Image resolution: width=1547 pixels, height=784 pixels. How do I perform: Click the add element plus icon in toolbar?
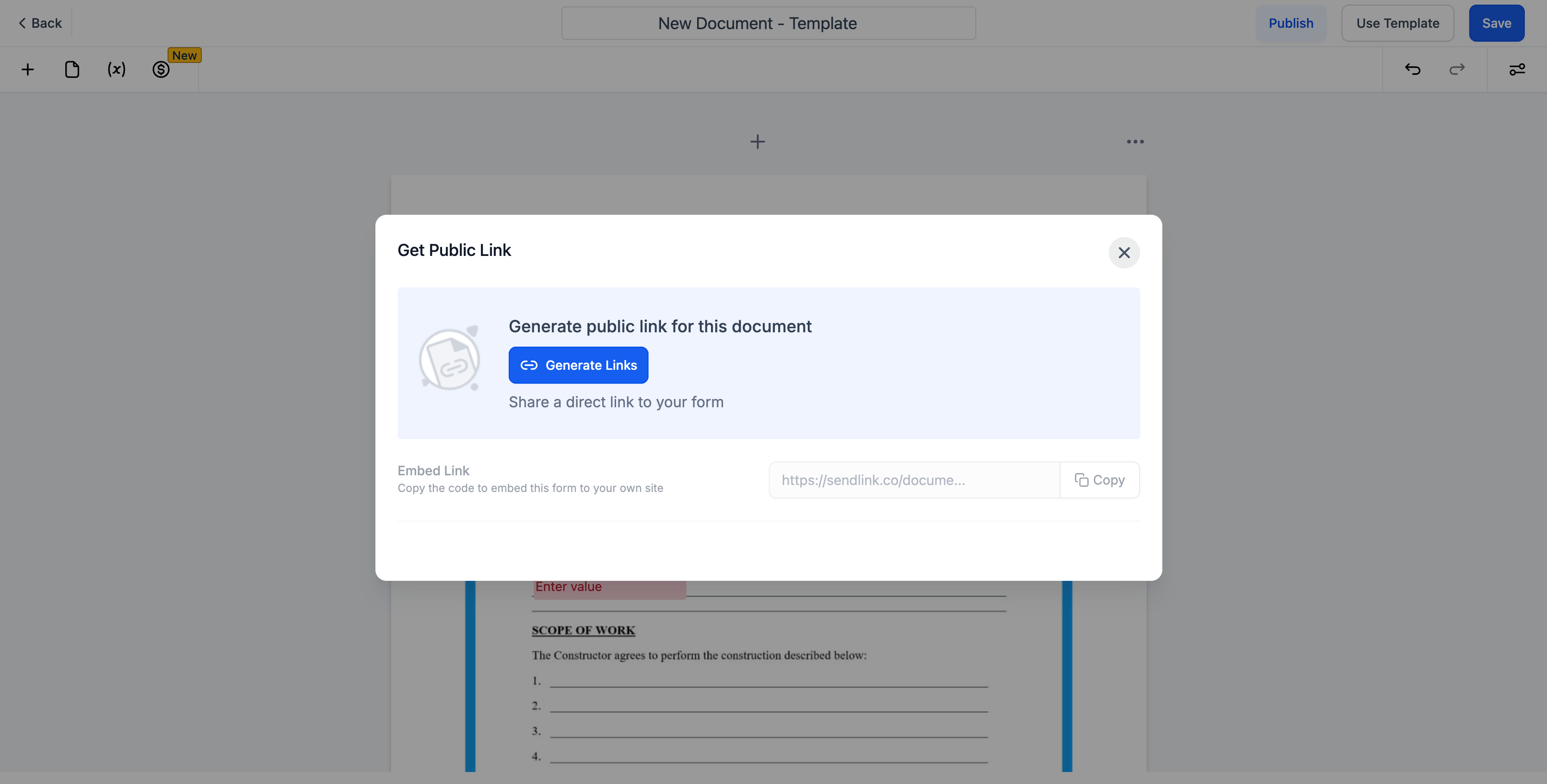pyautogui.click(x=28, y=69)
